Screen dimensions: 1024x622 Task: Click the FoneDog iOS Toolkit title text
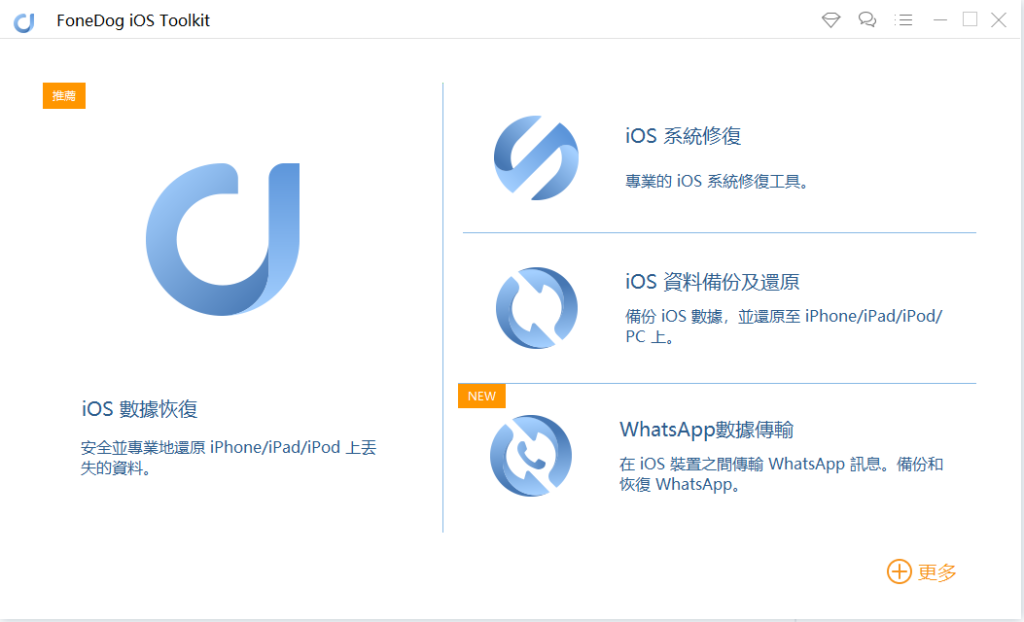133,20
